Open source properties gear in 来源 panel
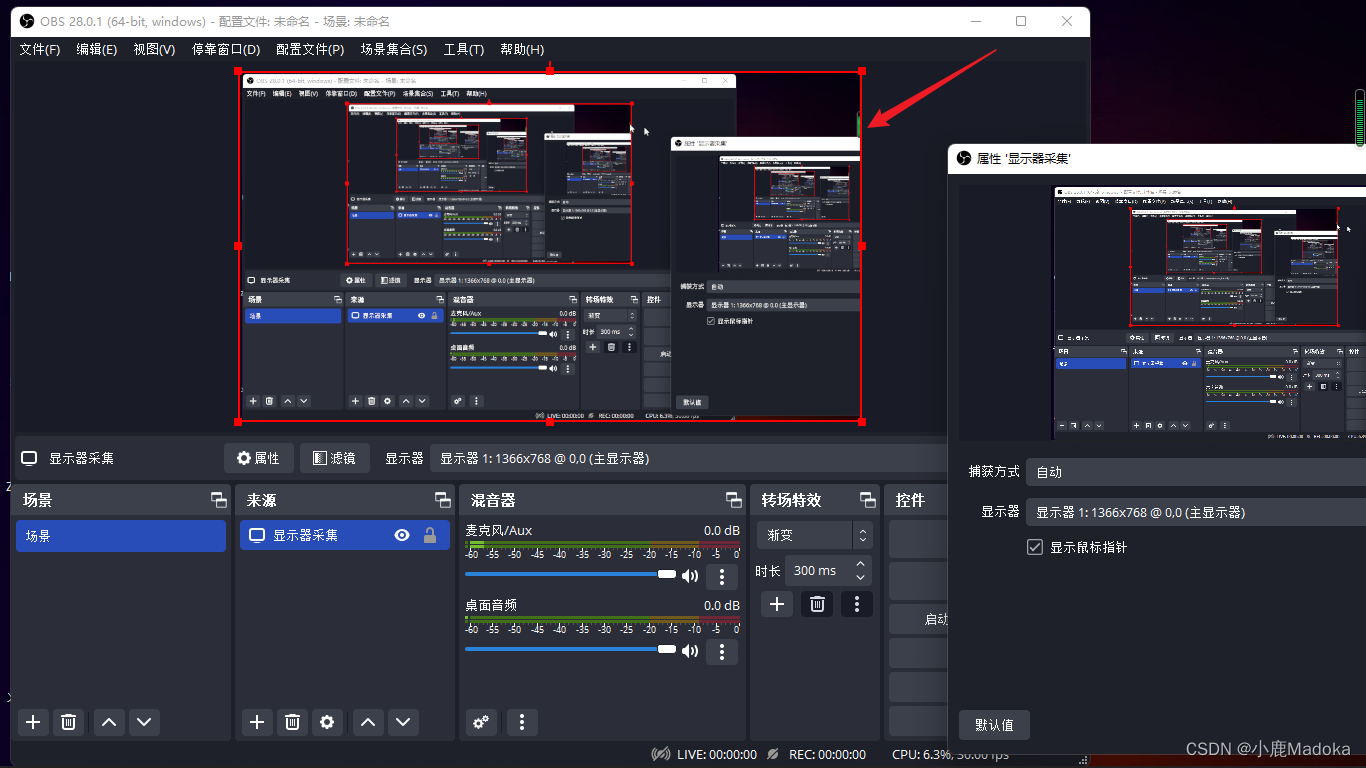 tap(327, 722)
